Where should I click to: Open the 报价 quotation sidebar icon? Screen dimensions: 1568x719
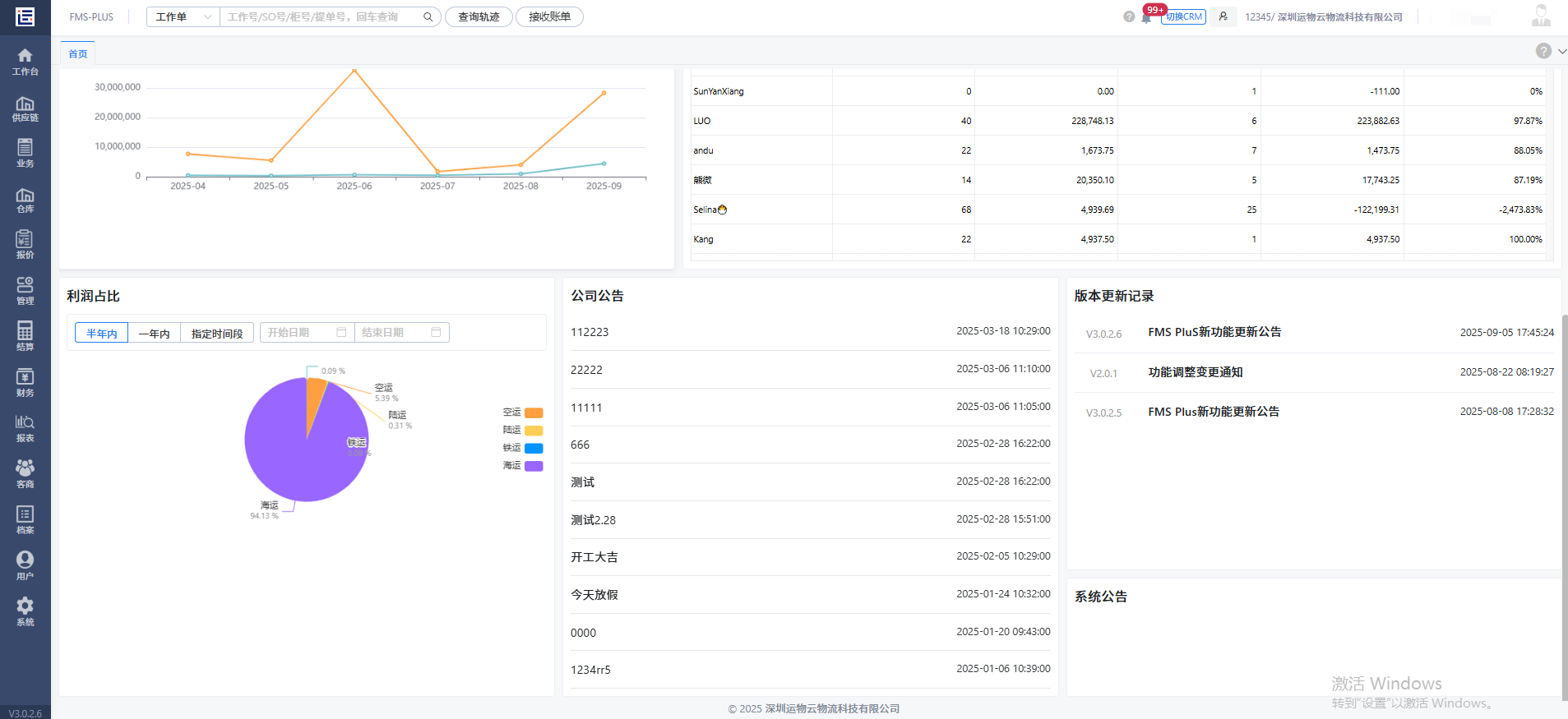point(25,245)
